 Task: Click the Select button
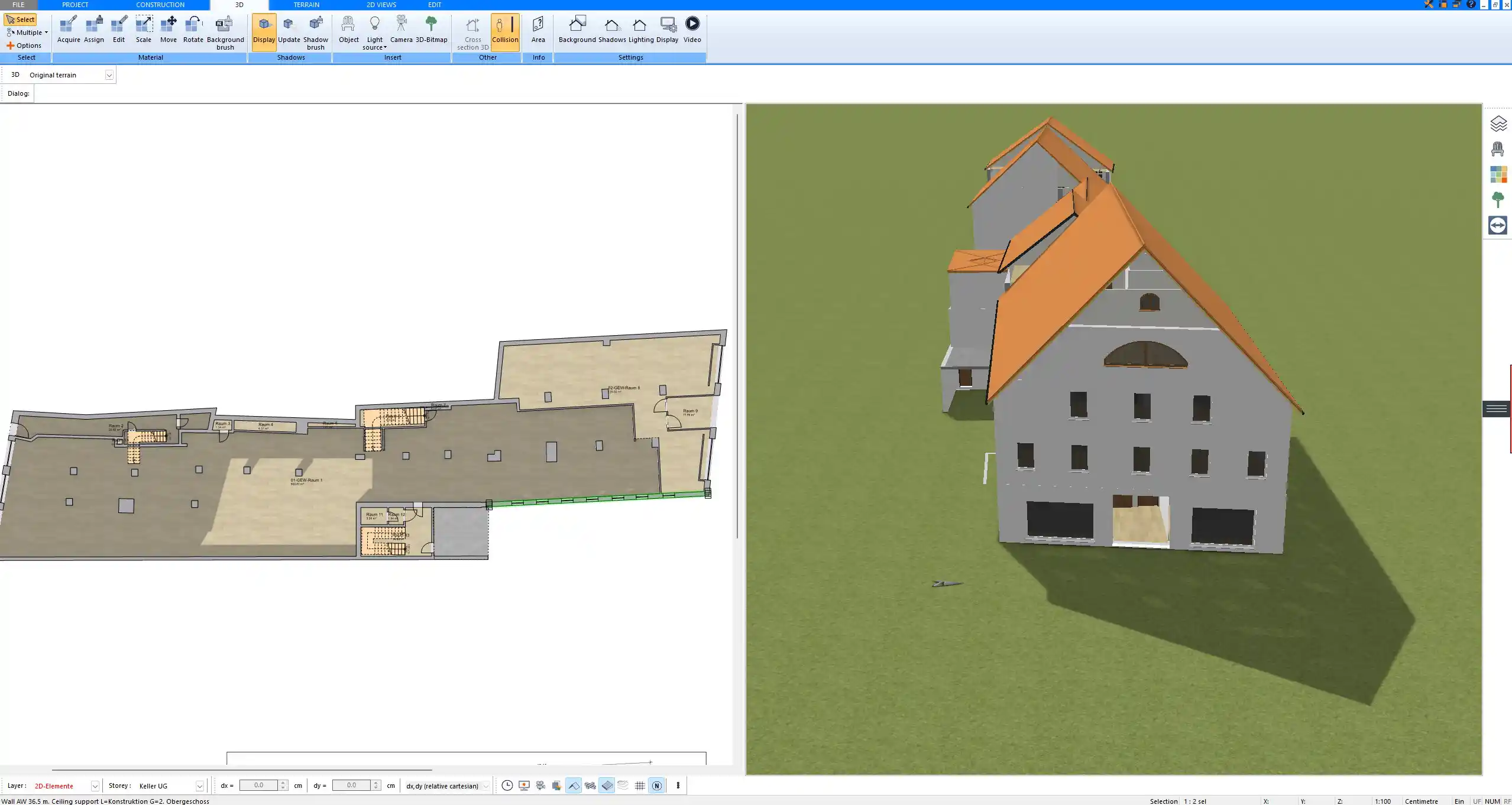pyautogui.click(x=21, y=20)
